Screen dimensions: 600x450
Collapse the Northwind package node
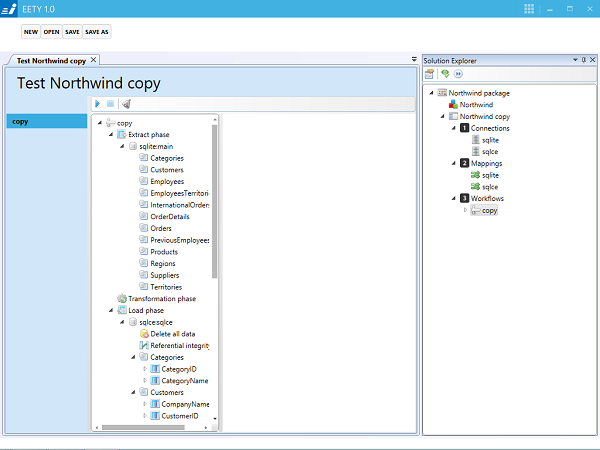(x=432, y=93)
